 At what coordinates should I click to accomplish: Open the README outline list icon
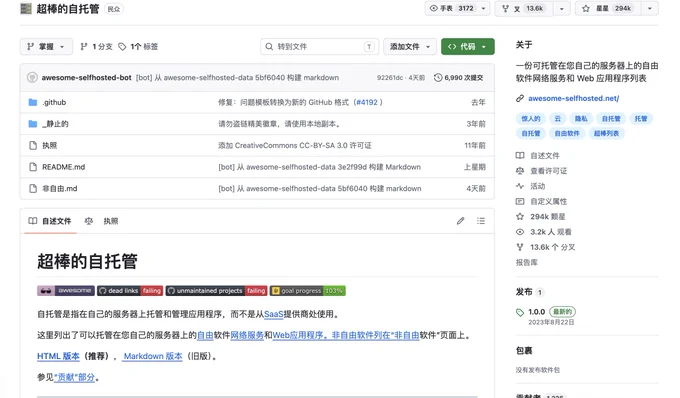coord(481,221)
